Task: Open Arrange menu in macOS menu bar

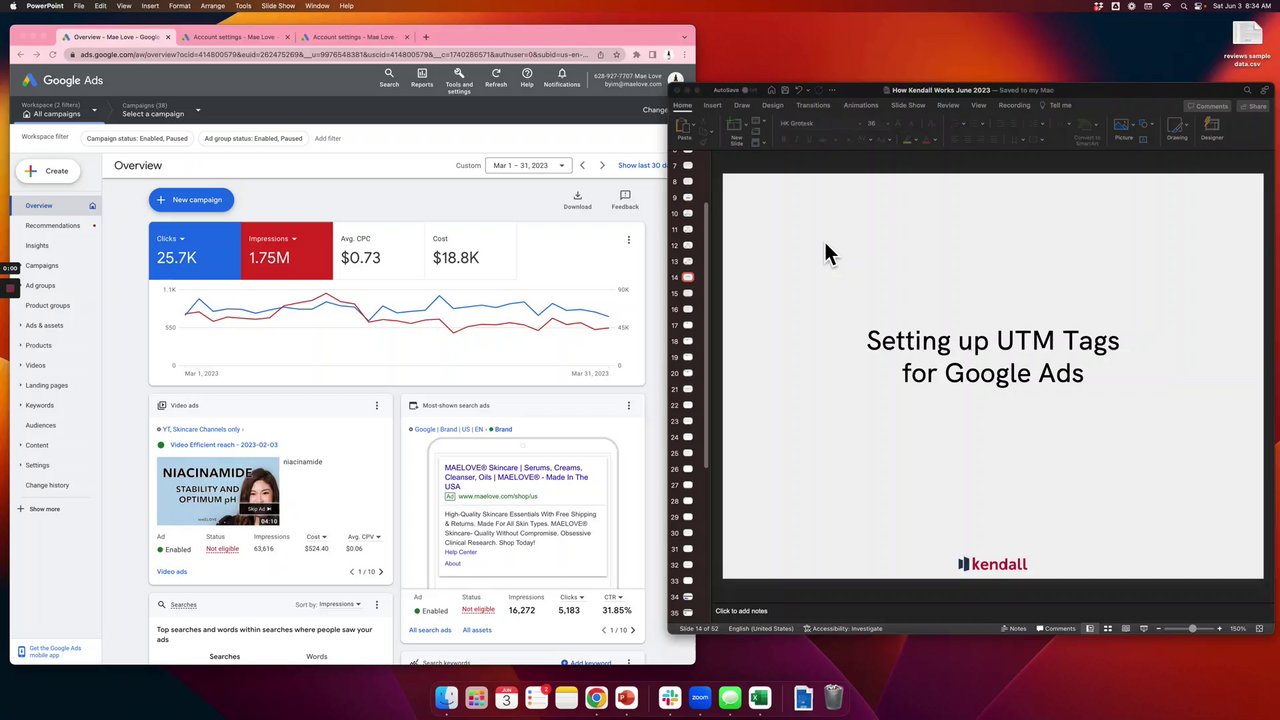Action: point(212,6)
